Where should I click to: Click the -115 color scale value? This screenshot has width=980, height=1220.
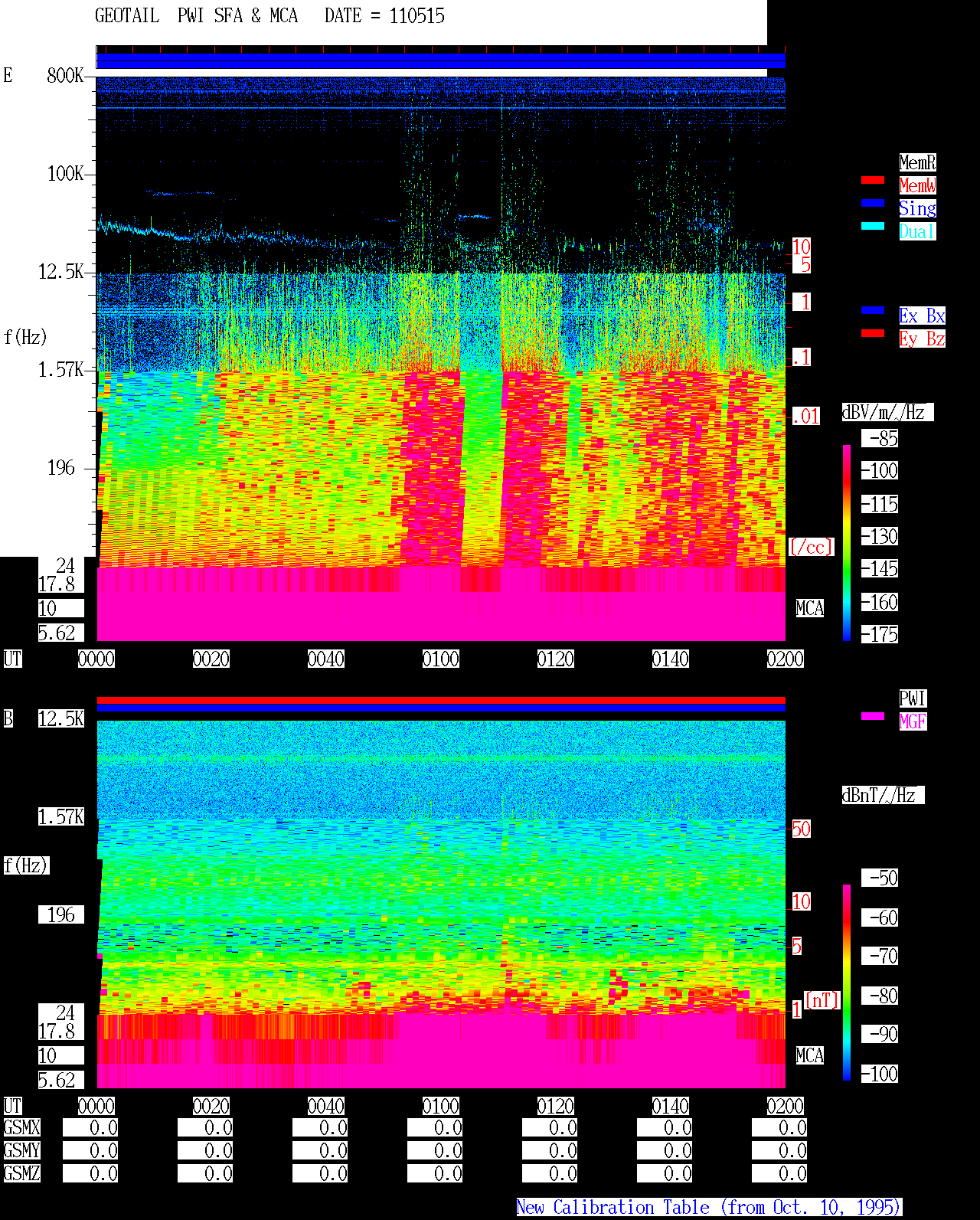point(880,504)
